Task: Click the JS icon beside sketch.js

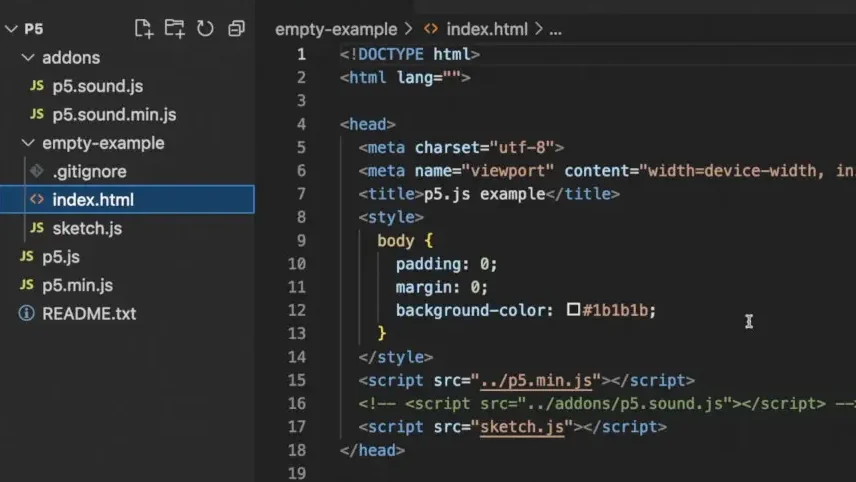Action: pos(37,228)
